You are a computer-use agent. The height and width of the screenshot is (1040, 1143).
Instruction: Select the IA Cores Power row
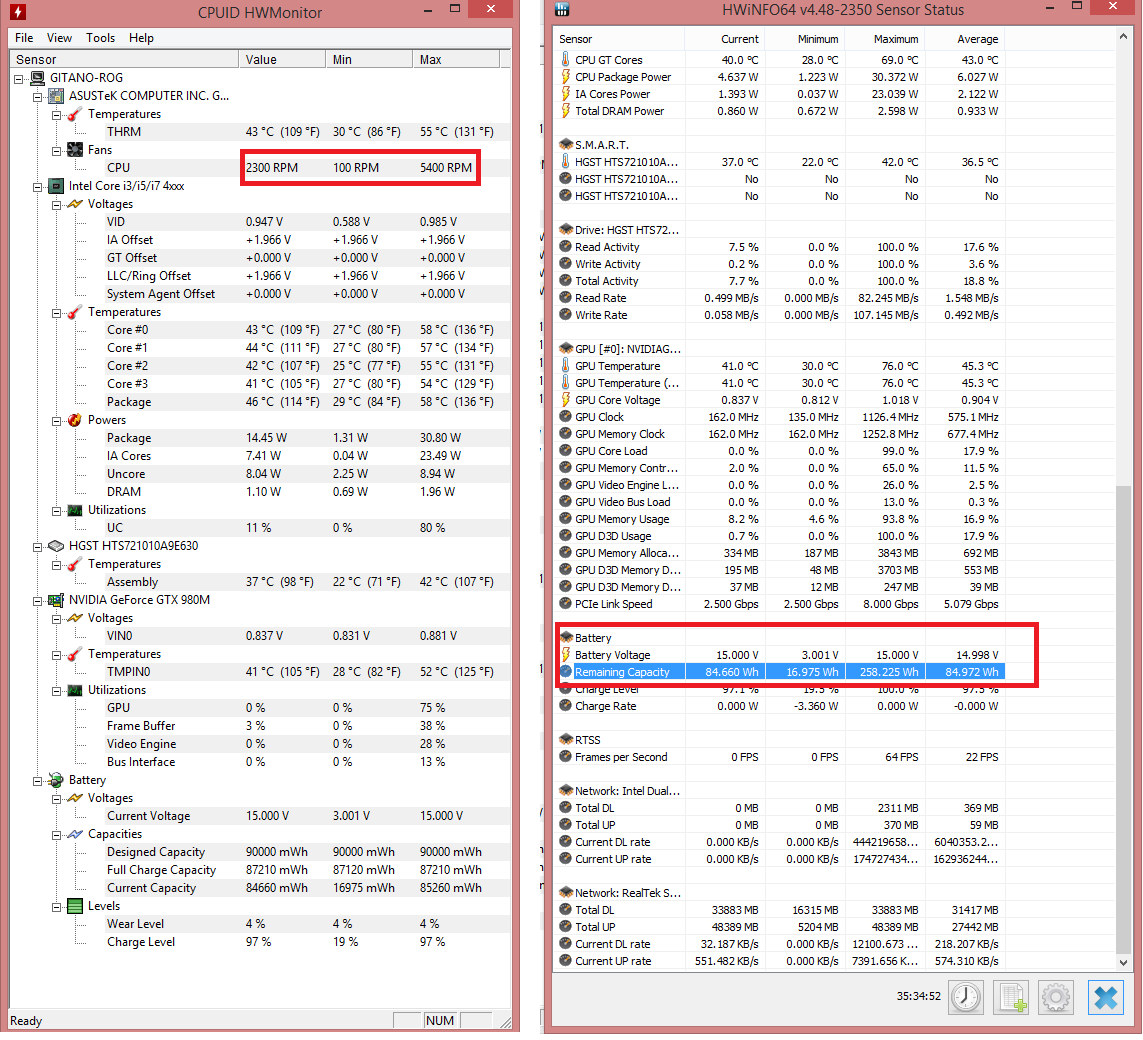click(781, 94)
